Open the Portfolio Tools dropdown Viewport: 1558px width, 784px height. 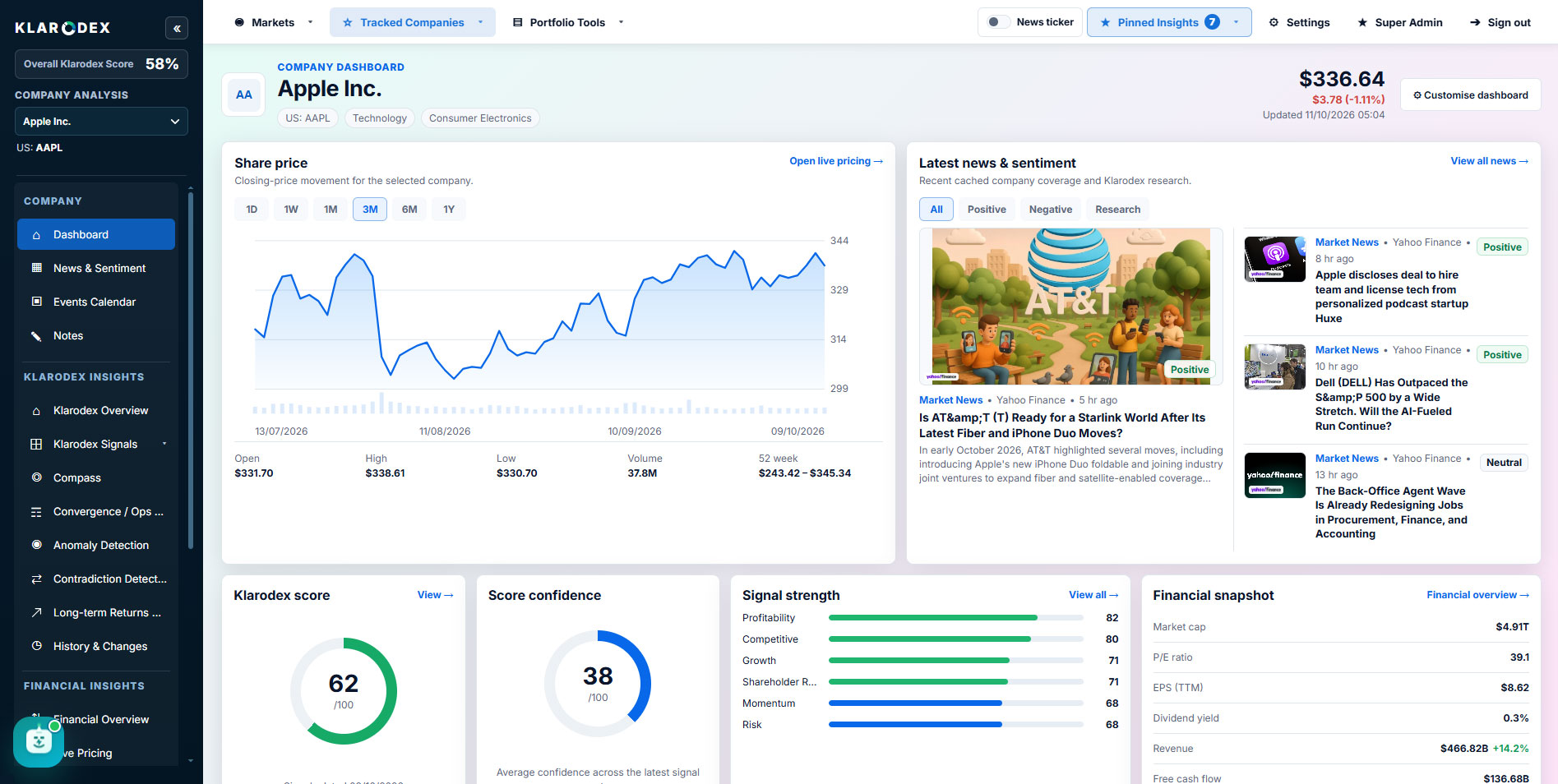click(x=568, y=22)
